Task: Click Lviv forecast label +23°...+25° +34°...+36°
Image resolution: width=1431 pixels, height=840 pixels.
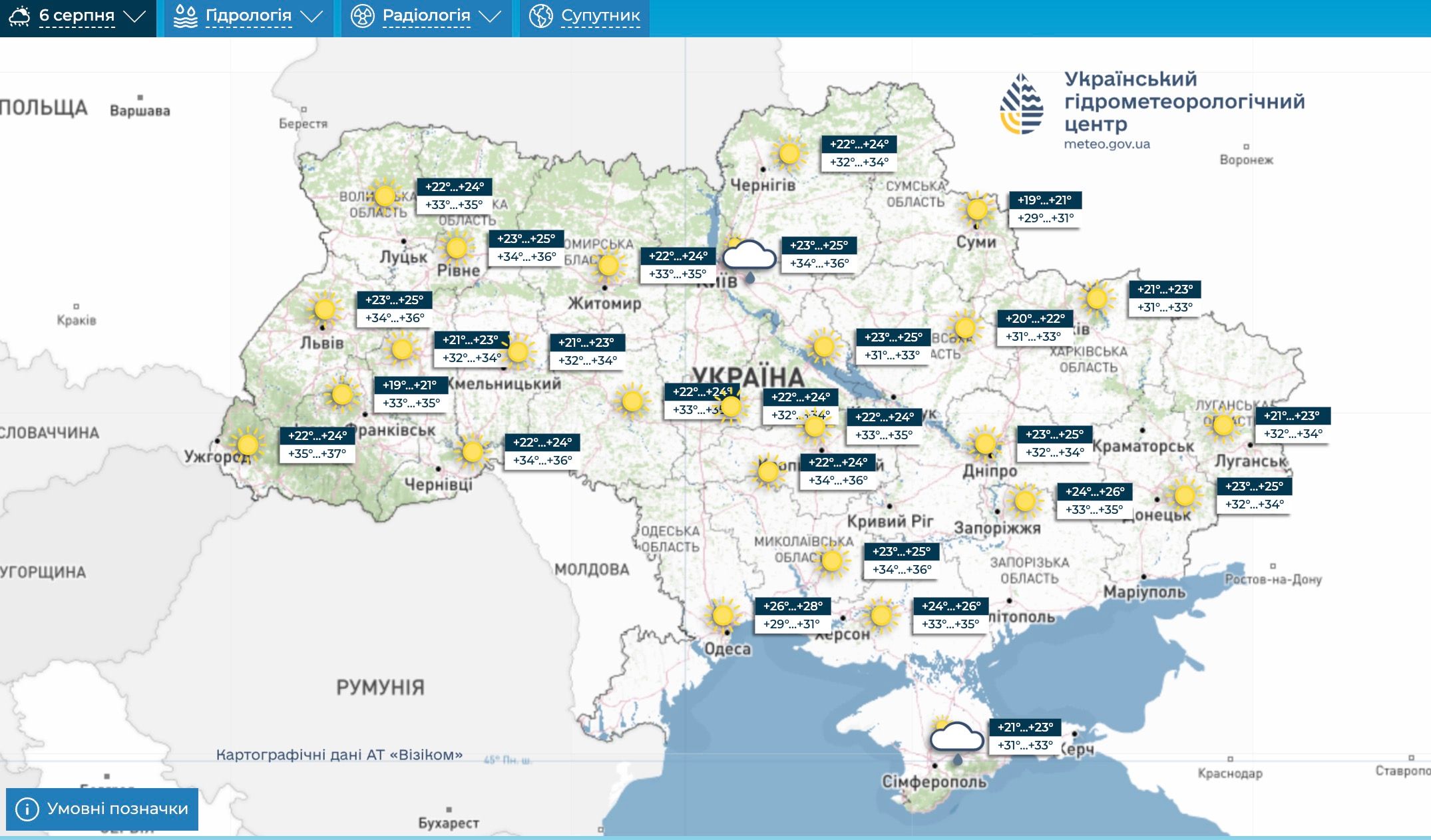Action: 395,309
